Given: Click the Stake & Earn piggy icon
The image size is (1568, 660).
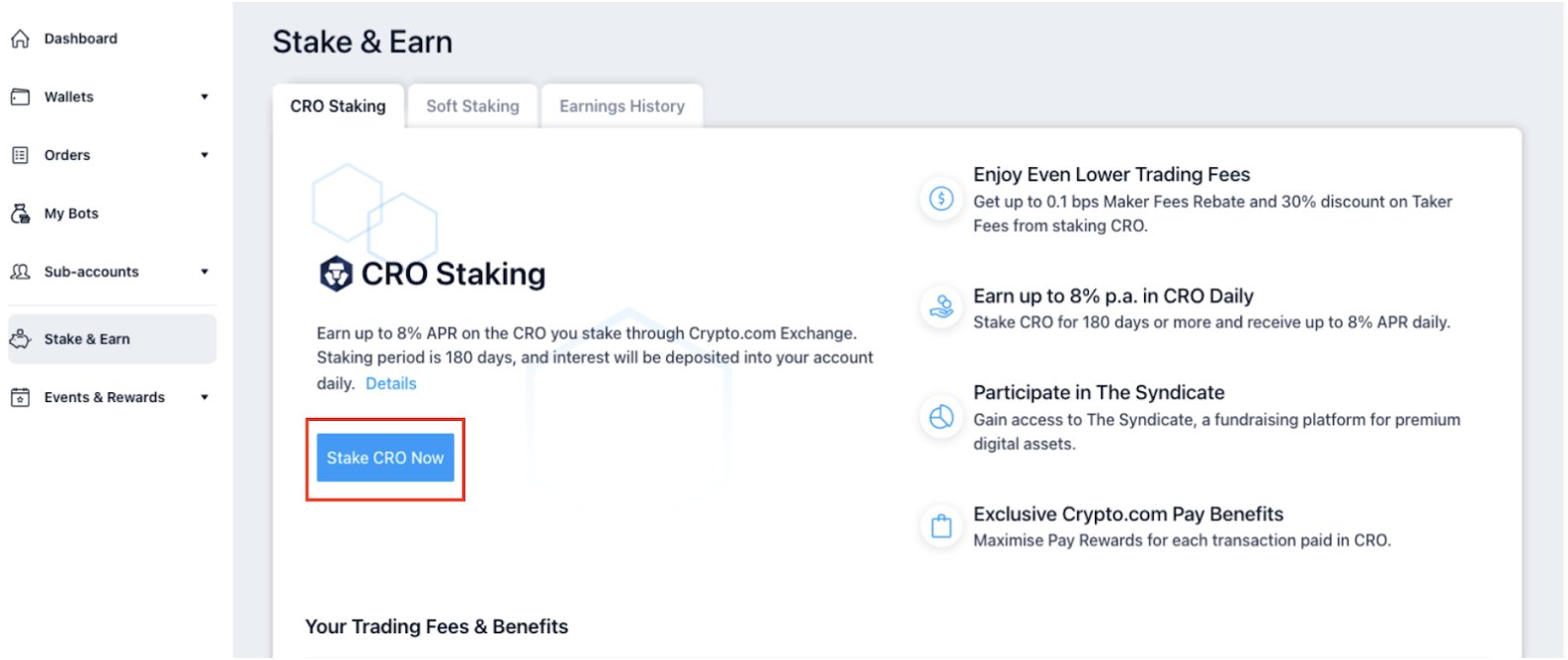Looking at the screenshot, I should [20, 339].
